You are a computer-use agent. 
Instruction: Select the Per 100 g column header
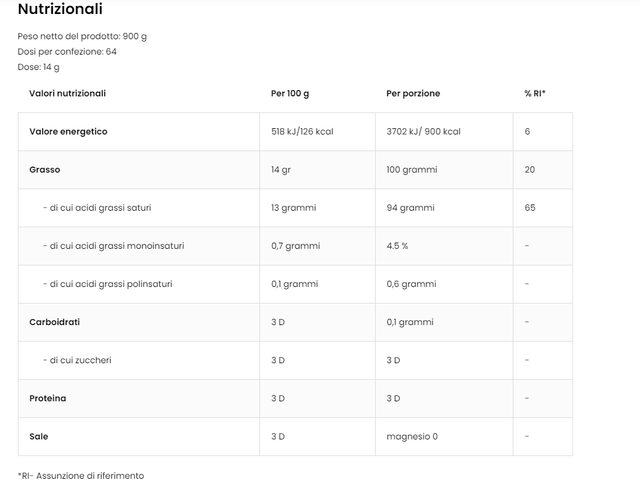tap(290, 93)
